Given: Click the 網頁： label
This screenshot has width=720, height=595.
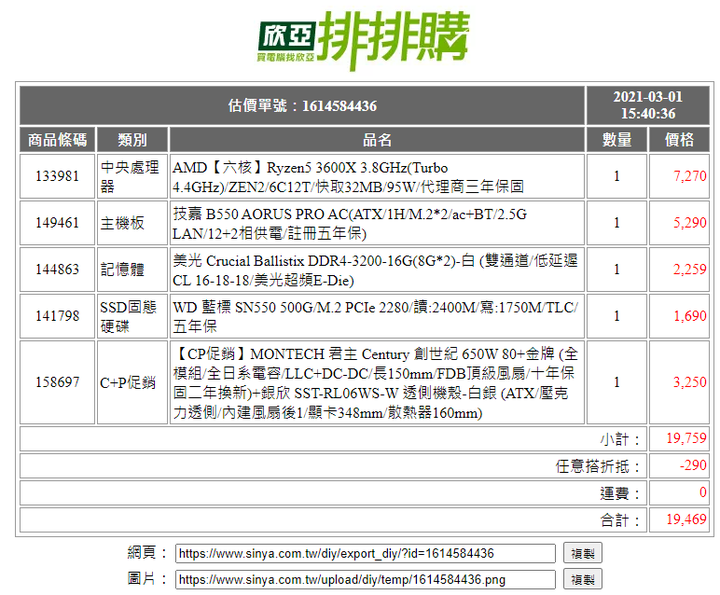Looking at the screenshot, I should (x=147, y=552).
